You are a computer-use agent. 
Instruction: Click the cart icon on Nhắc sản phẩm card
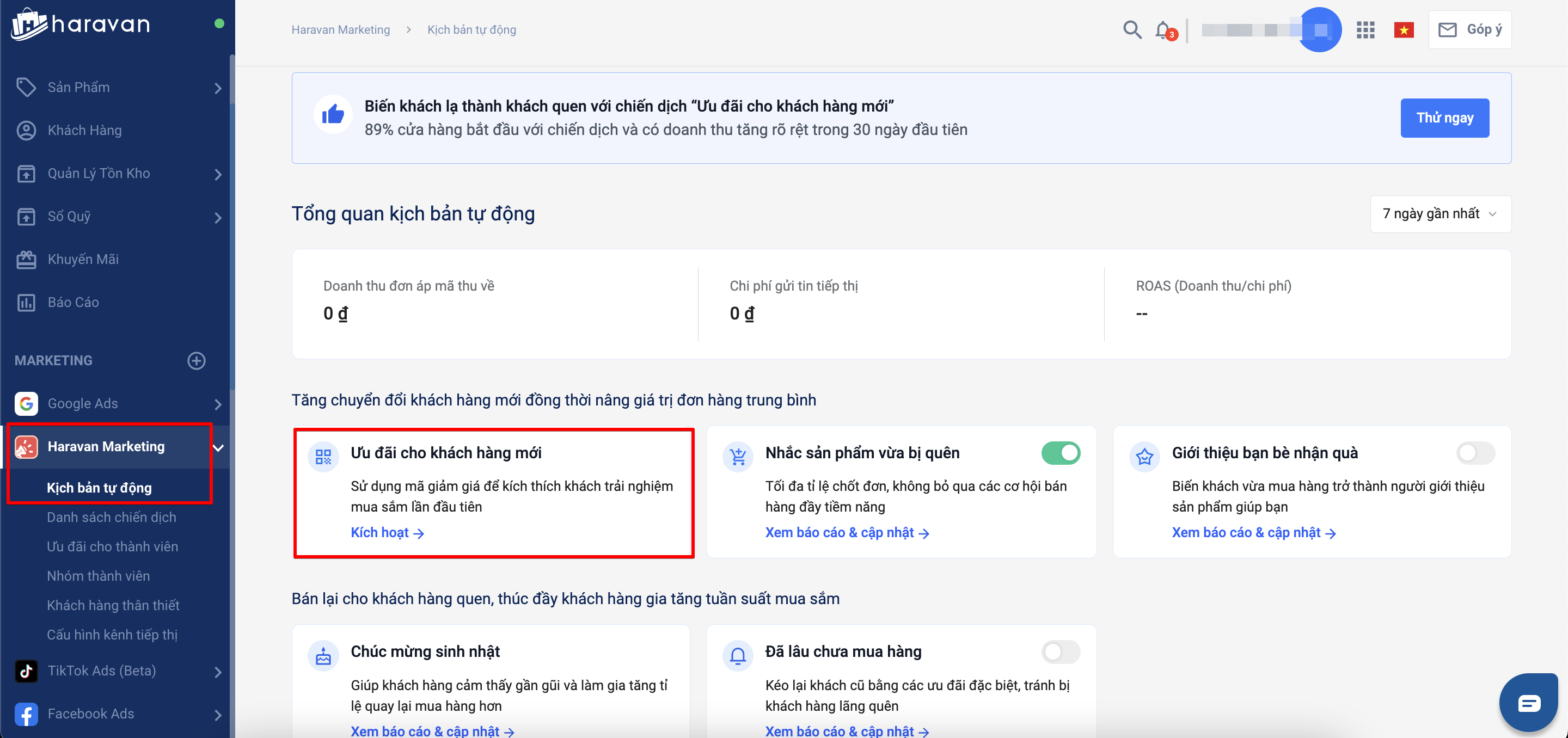[738, 457]
